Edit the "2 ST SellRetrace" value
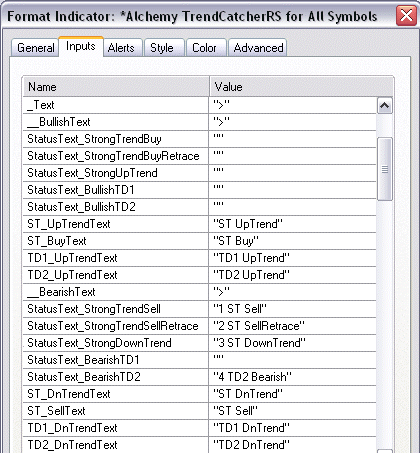 point(293,326)
